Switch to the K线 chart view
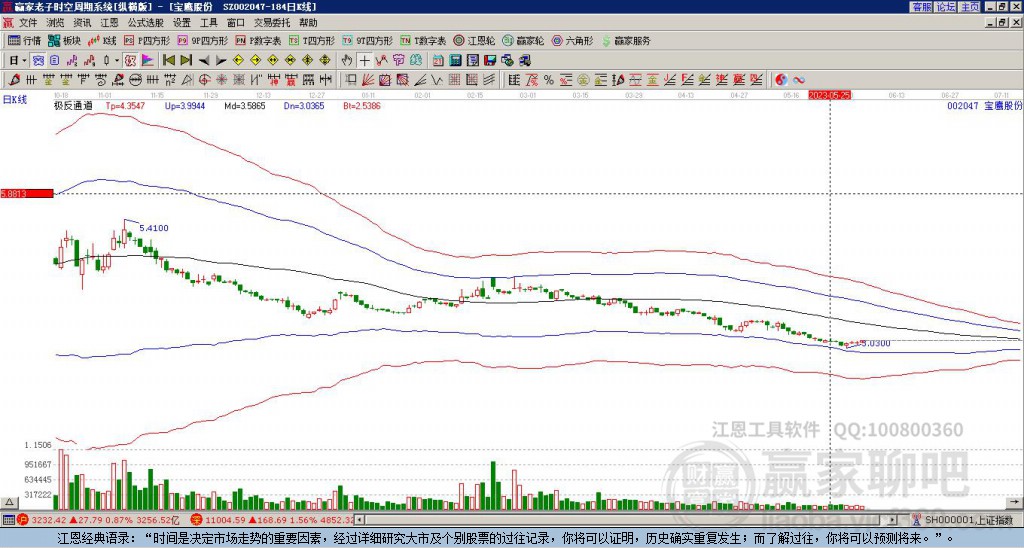This screenshot has width=1024, height=548. (102, 40)
